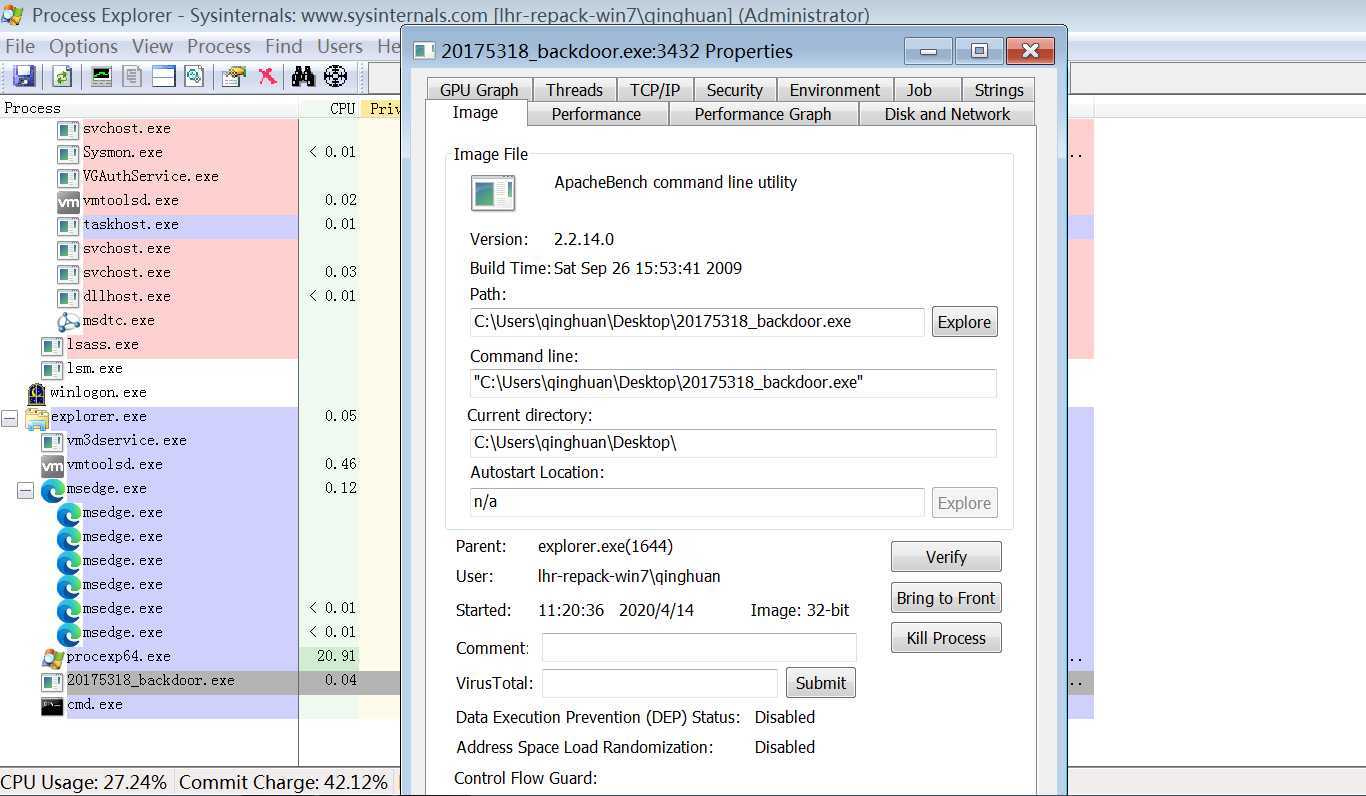Click the red X Kill Process icon
The width and height of the screenshot is (1366, 796).
click(x=267, y=76)
